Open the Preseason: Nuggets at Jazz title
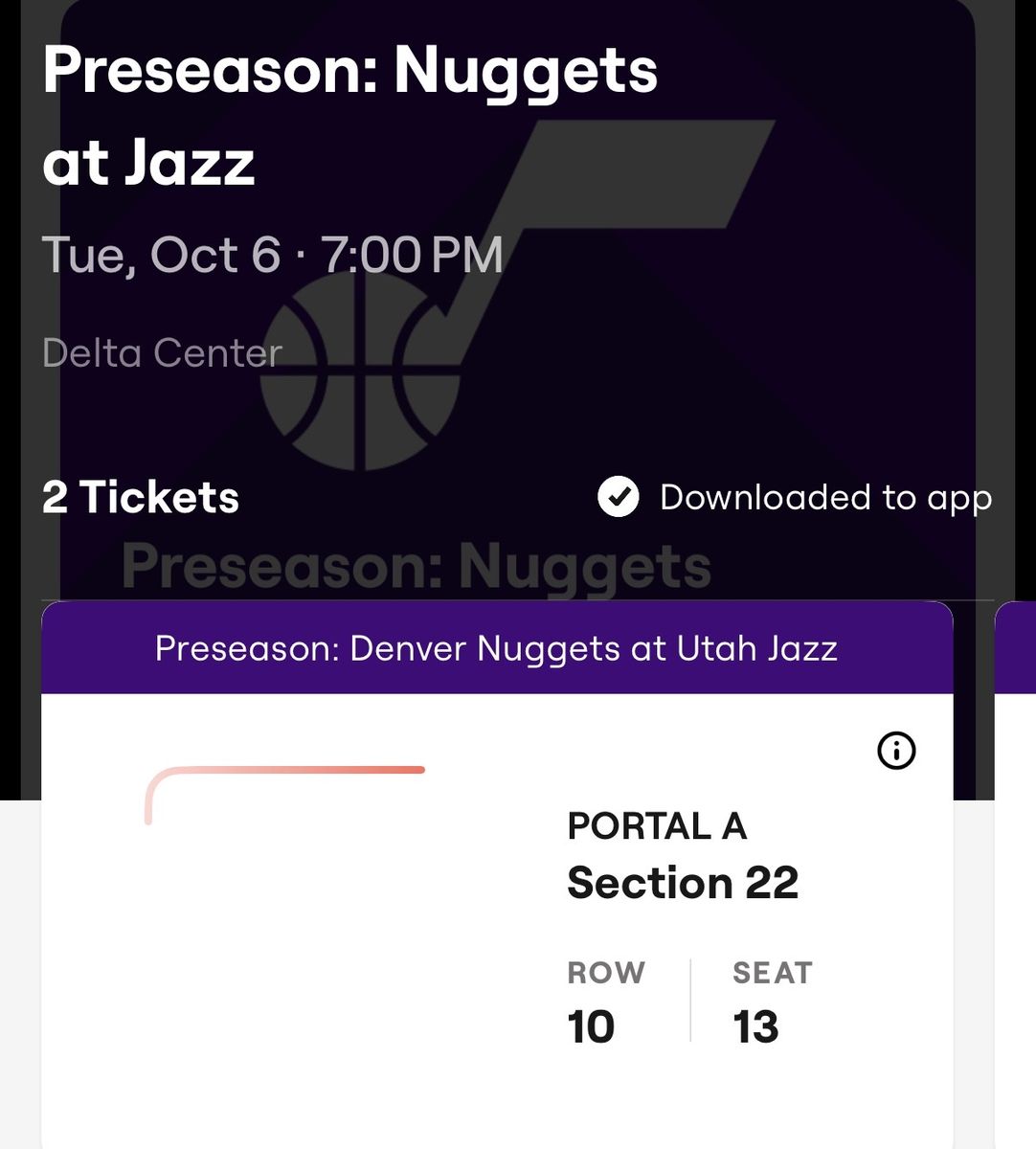1036x1149 pixels. click(350, 116)
